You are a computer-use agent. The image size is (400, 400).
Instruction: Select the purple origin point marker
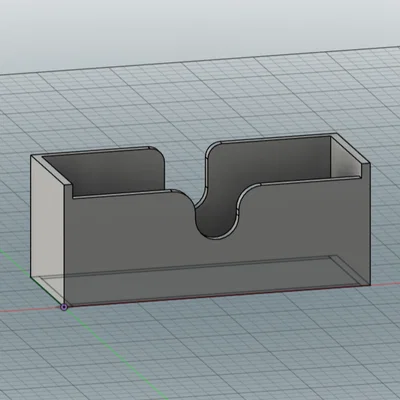pyautogui.click(x=64, y=307)
